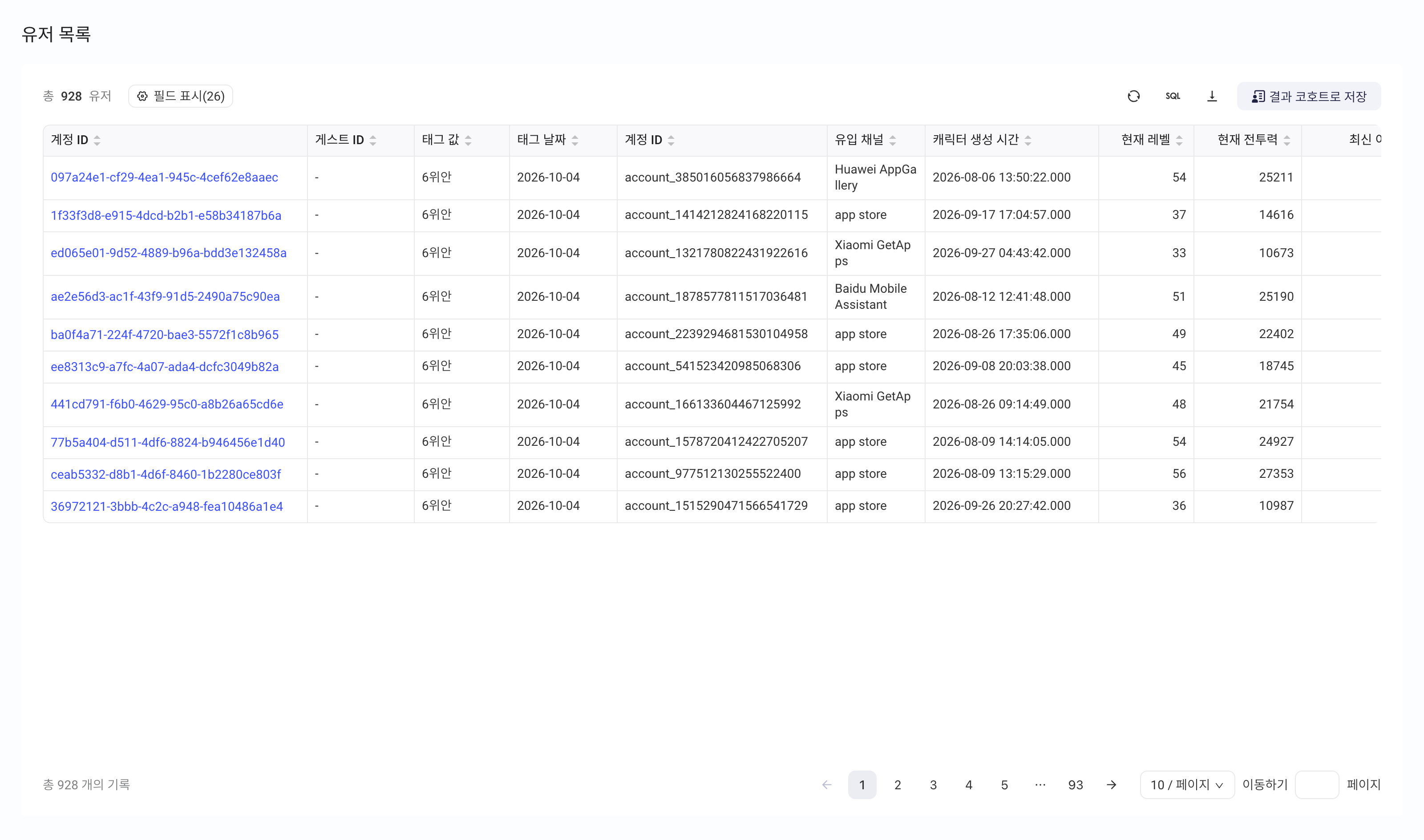Open user ceab5332-d8b1-4d6f-8460-1b2280ce803f
This screenshot has width=1424, height=840.
pos(166,474)
